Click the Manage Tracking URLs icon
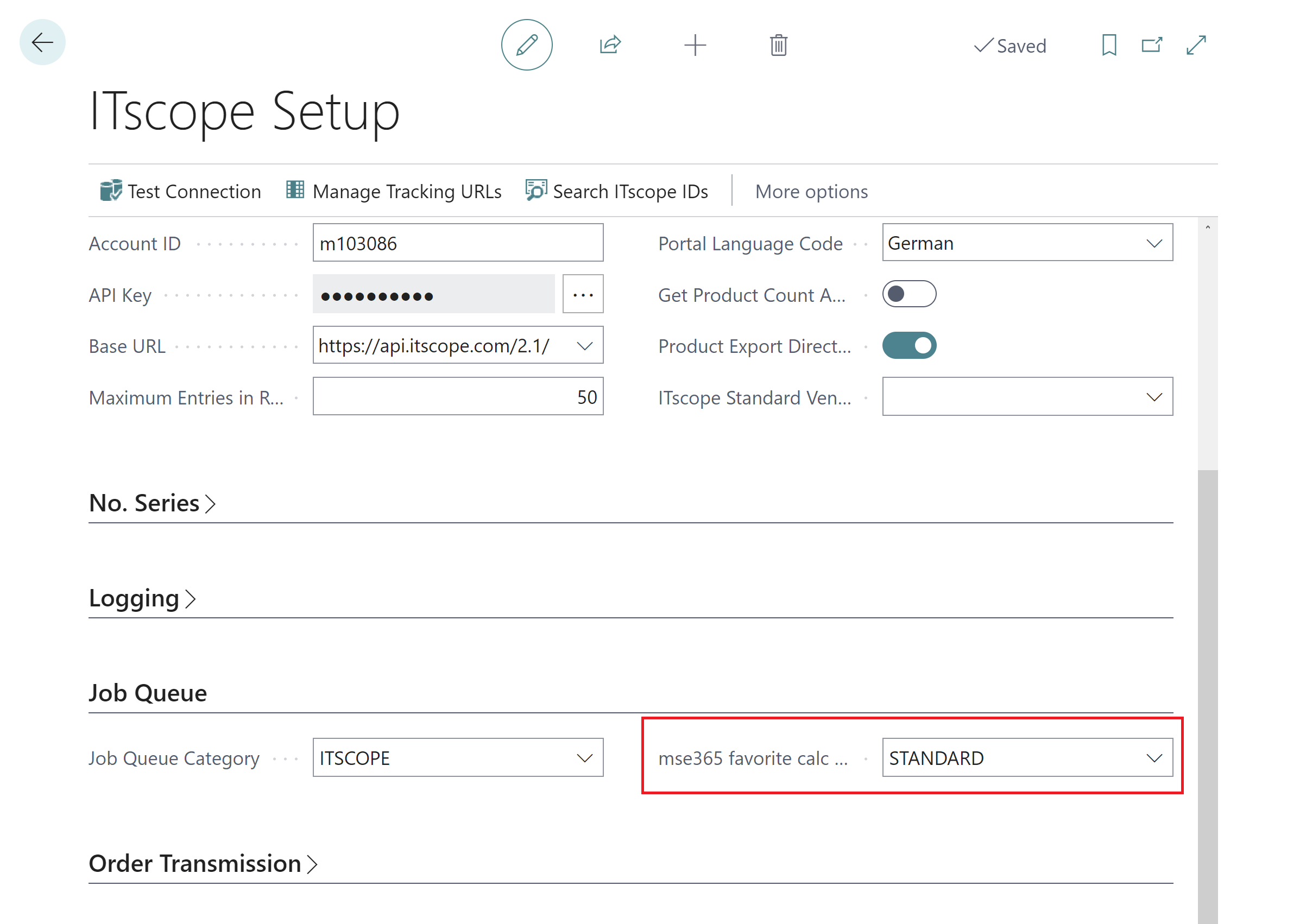Viewport: 1306px width, 924px height. (295, 189)
